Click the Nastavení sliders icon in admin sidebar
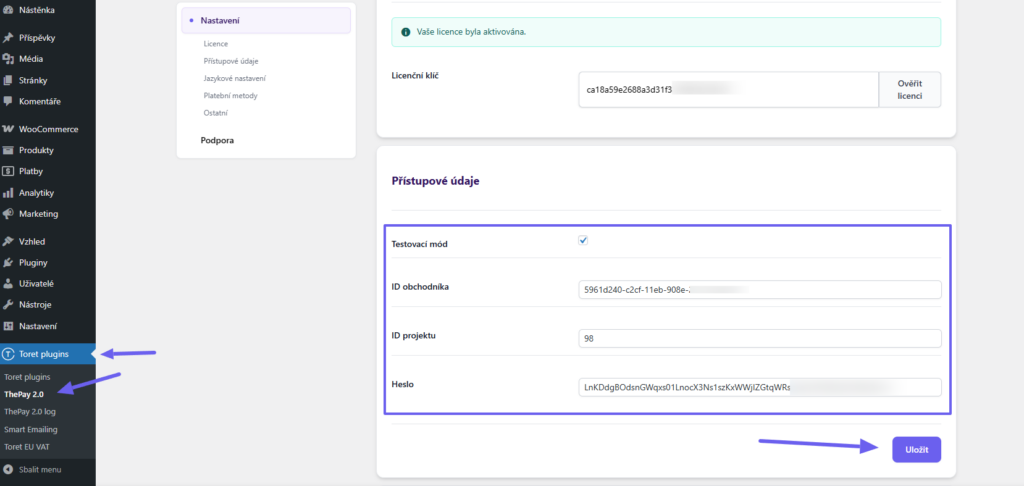This screenshot has height=486, width=1024. (8, 326)
